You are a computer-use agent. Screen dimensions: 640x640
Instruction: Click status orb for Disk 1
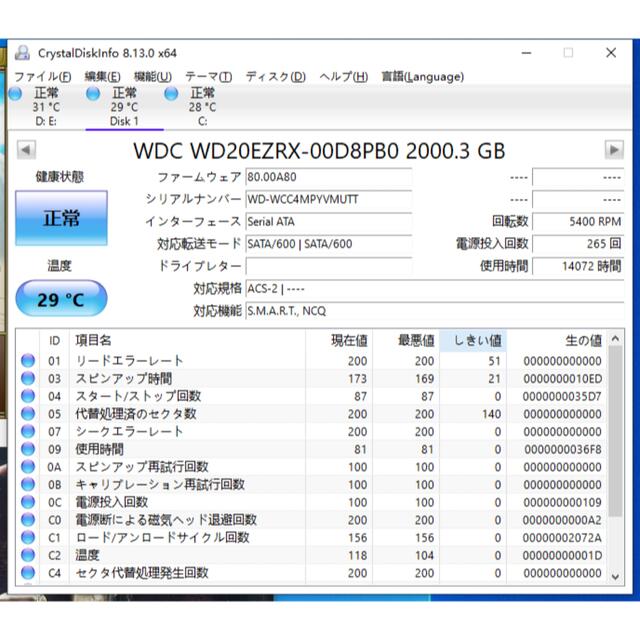point(93,93)
